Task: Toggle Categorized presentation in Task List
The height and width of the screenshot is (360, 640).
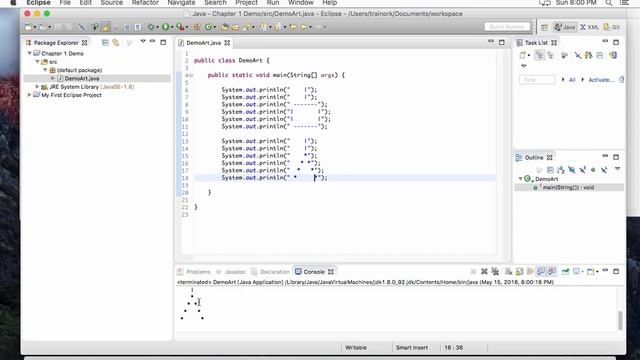Action: pyautogui.click(x=540, y=55)
